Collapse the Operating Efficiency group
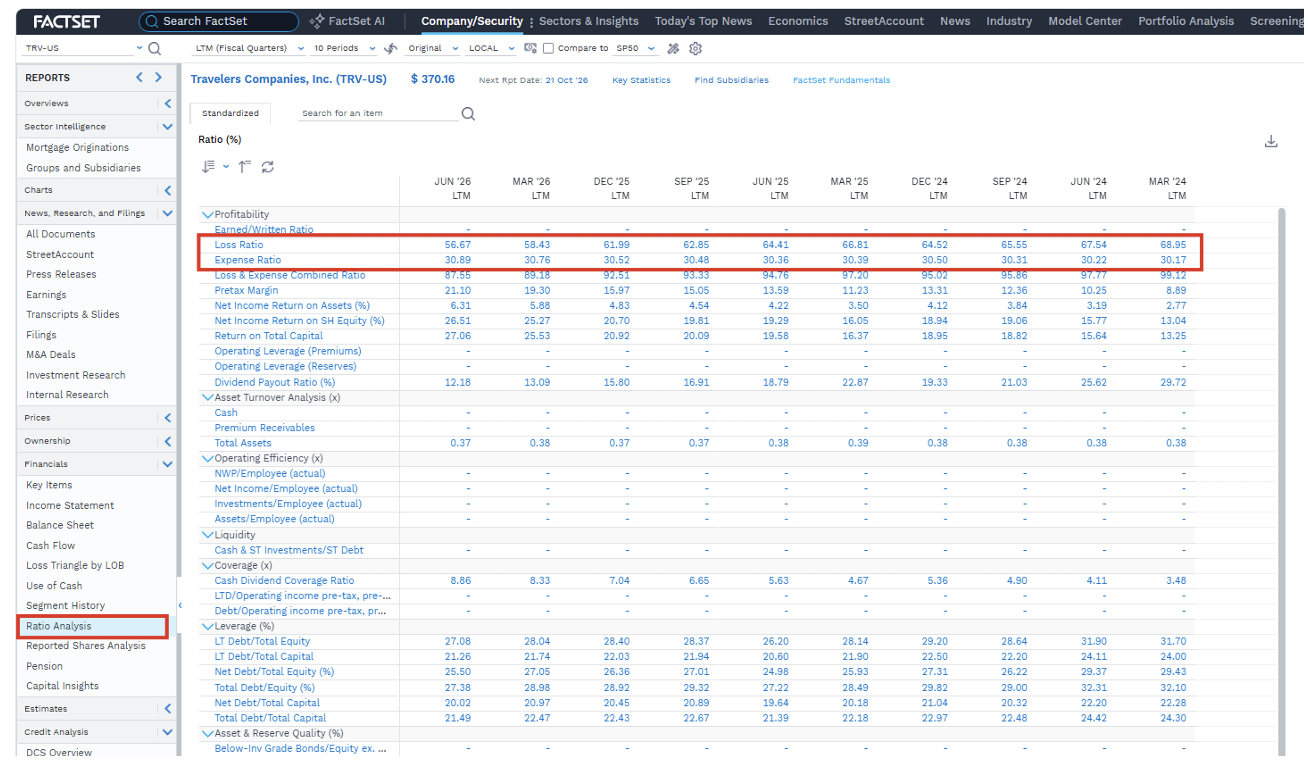The width and height of the screenshot is (1308, 773). [x=208, y=458]
